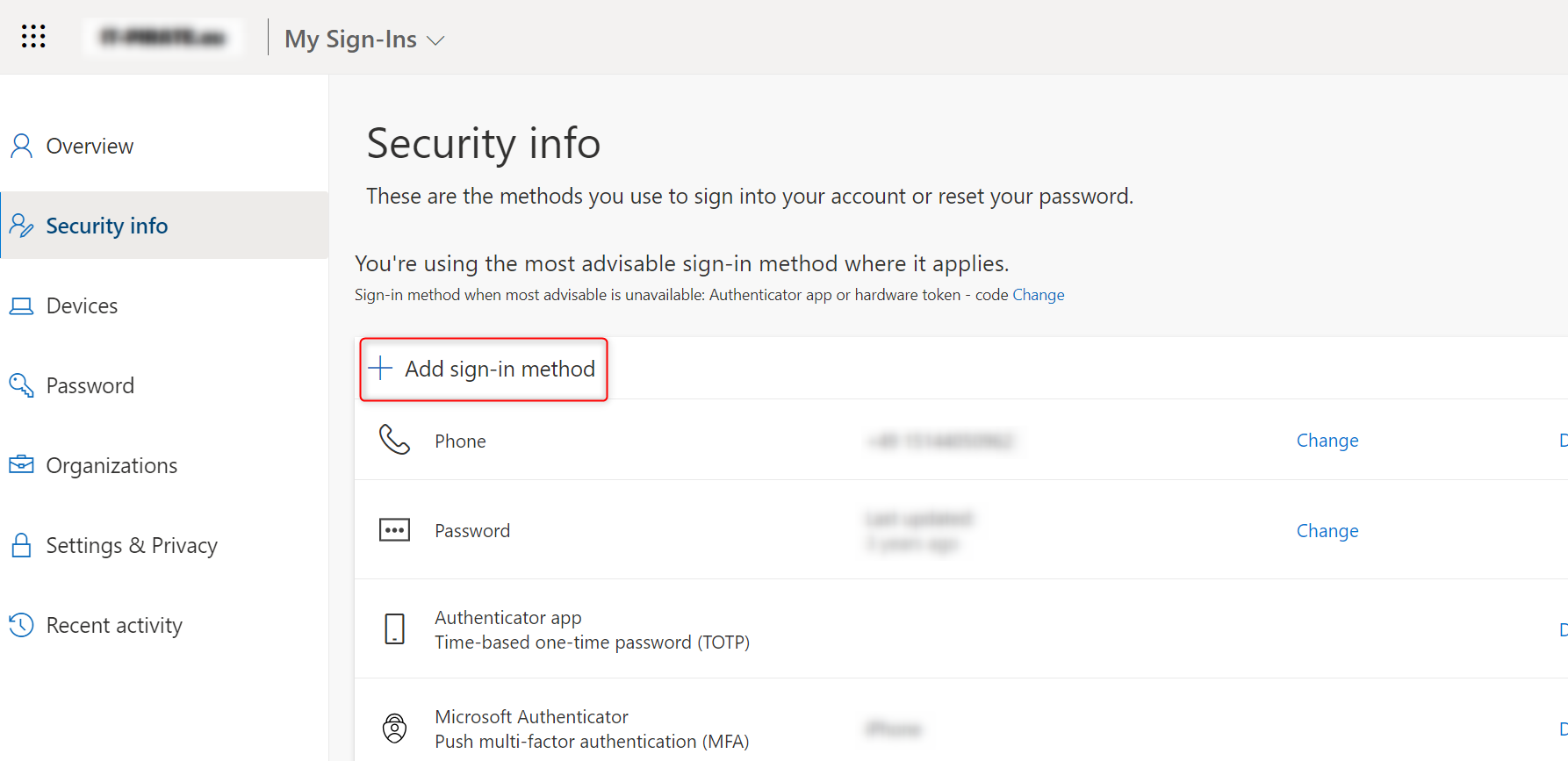1568x761 pixels.
Task: Click the Devices laptop icon
Action: click(x=21, y=305)
